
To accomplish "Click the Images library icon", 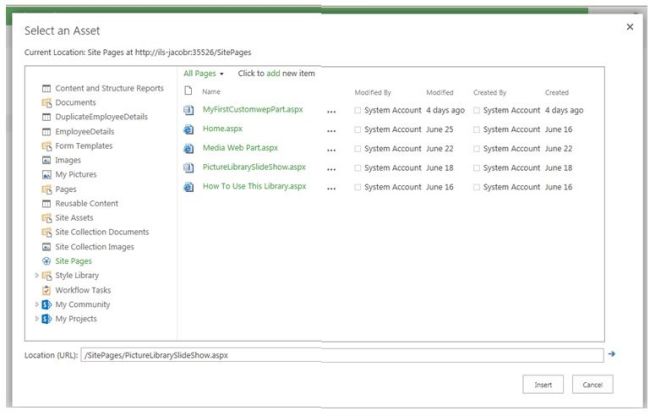I will click(x=46, y=160).
